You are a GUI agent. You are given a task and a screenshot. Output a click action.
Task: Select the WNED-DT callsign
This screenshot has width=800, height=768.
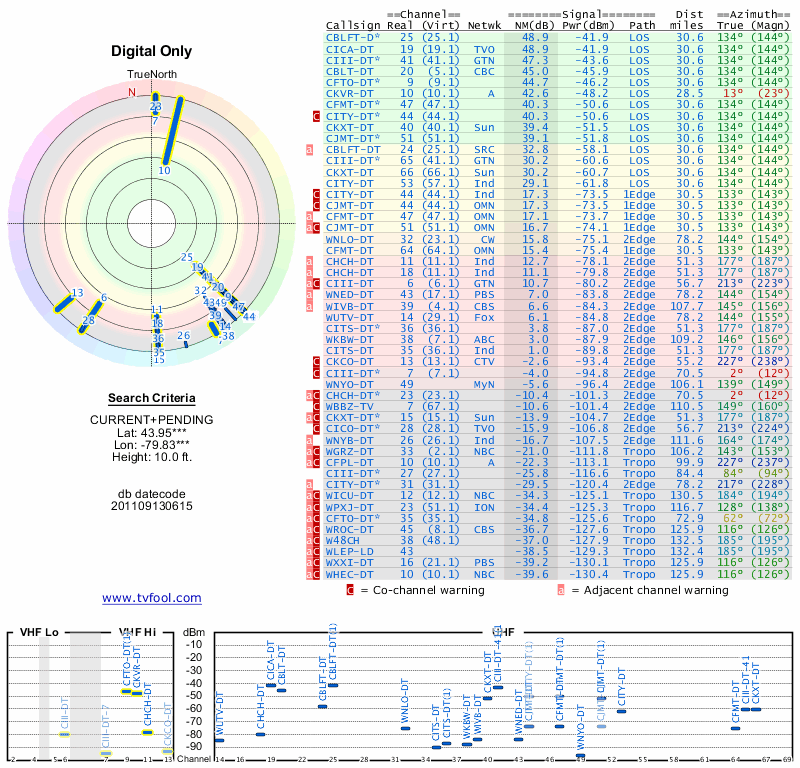pyautogui.click(x=350, y=295)
